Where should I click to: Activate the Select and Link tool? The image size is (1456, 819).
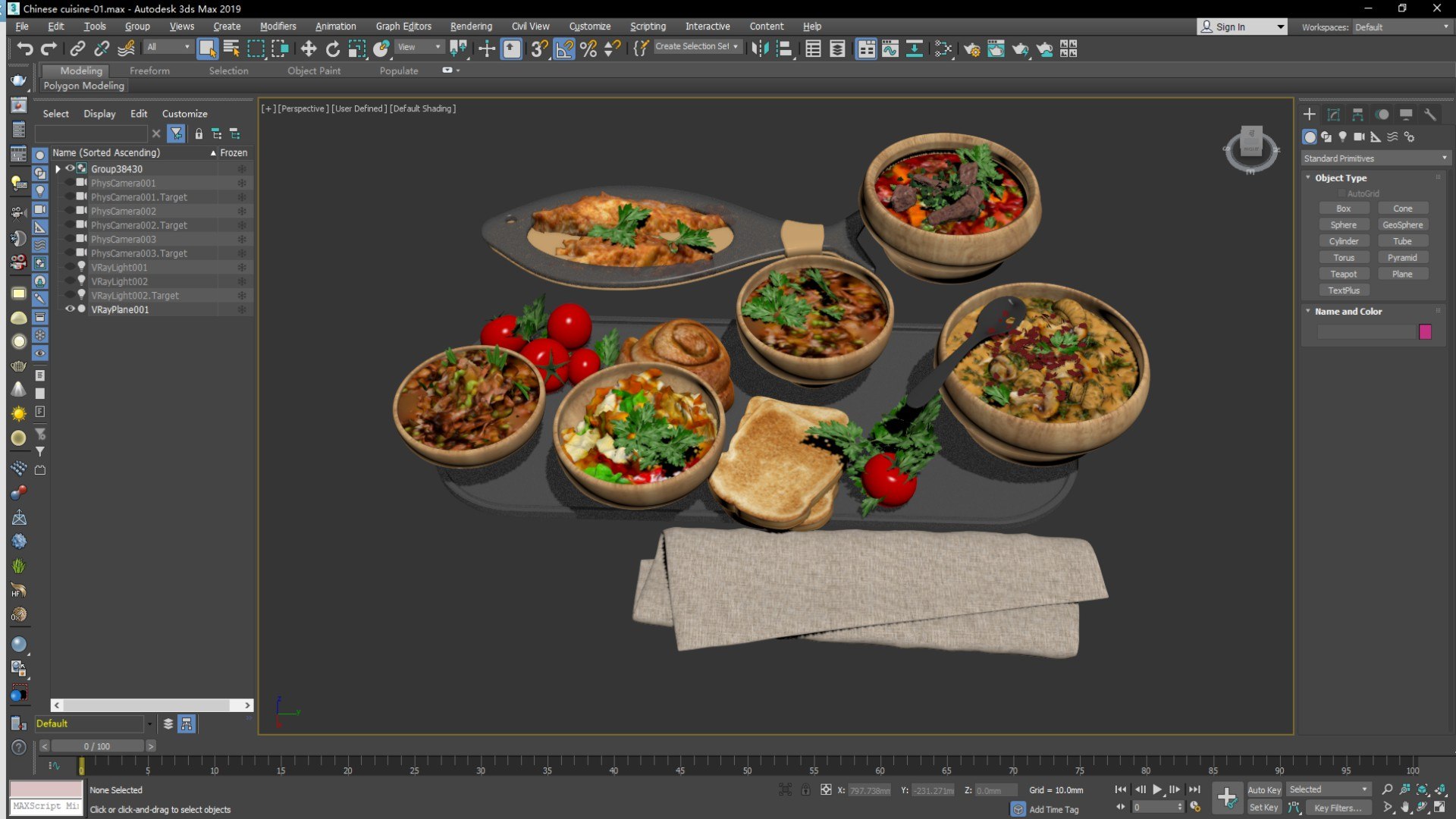[x=77, y=49]
